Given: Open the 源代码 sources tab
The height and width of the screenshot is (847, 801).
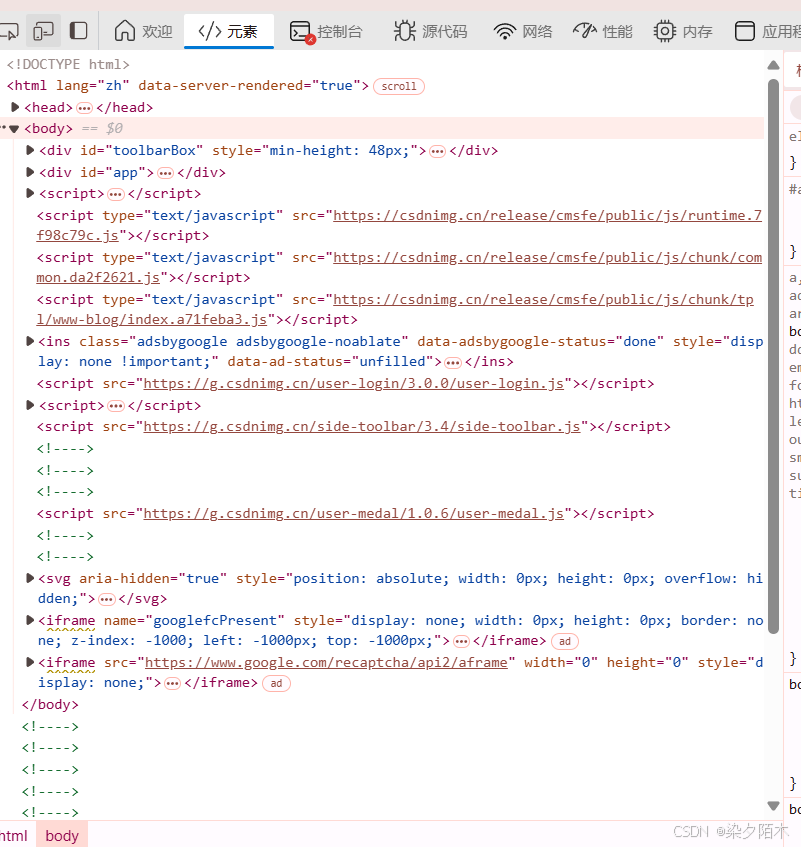Looking at the screenshot, I should pyautogui.click(x=430, y=31).
